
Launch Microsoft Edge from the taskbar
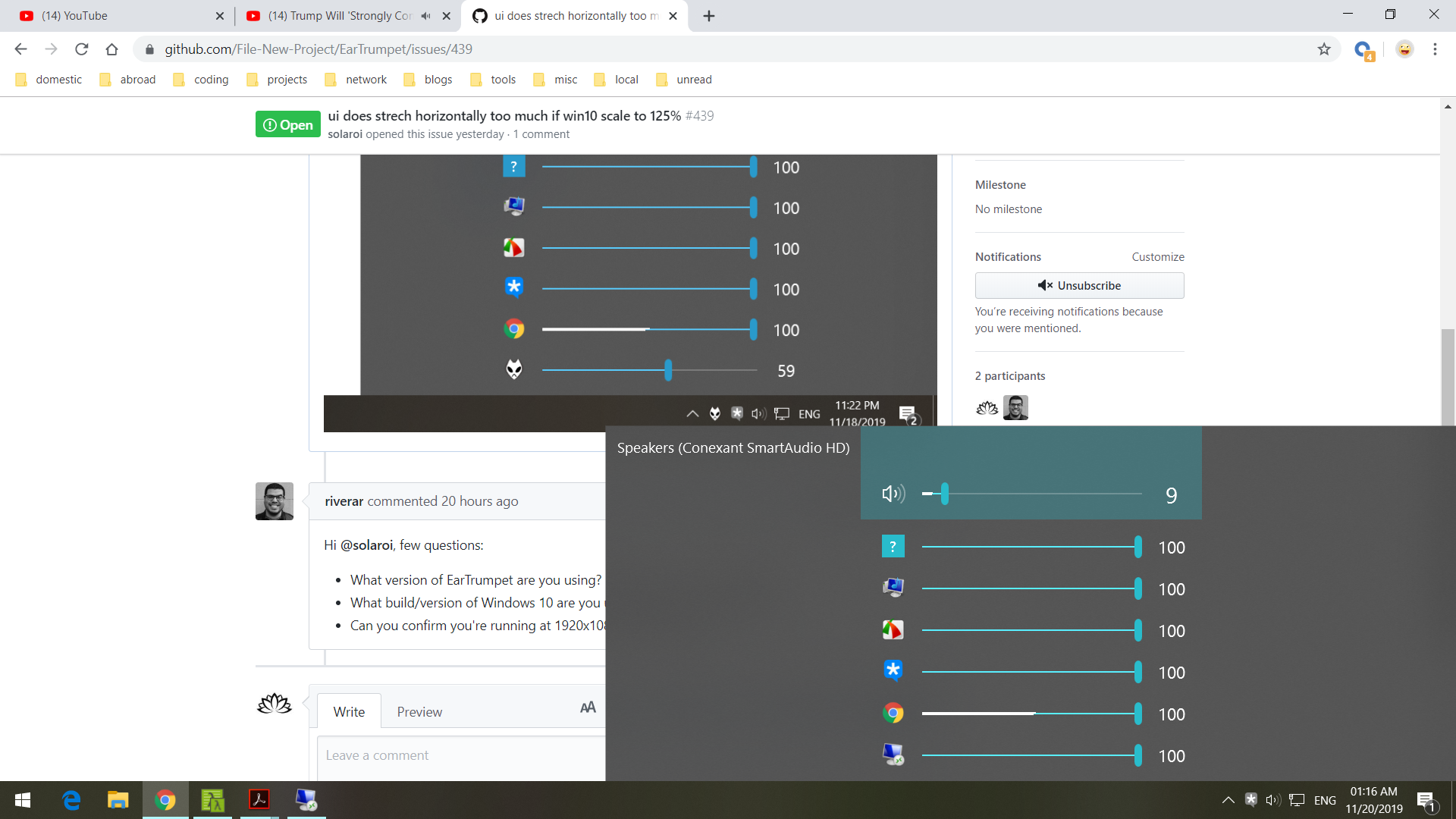click(71, 800)
